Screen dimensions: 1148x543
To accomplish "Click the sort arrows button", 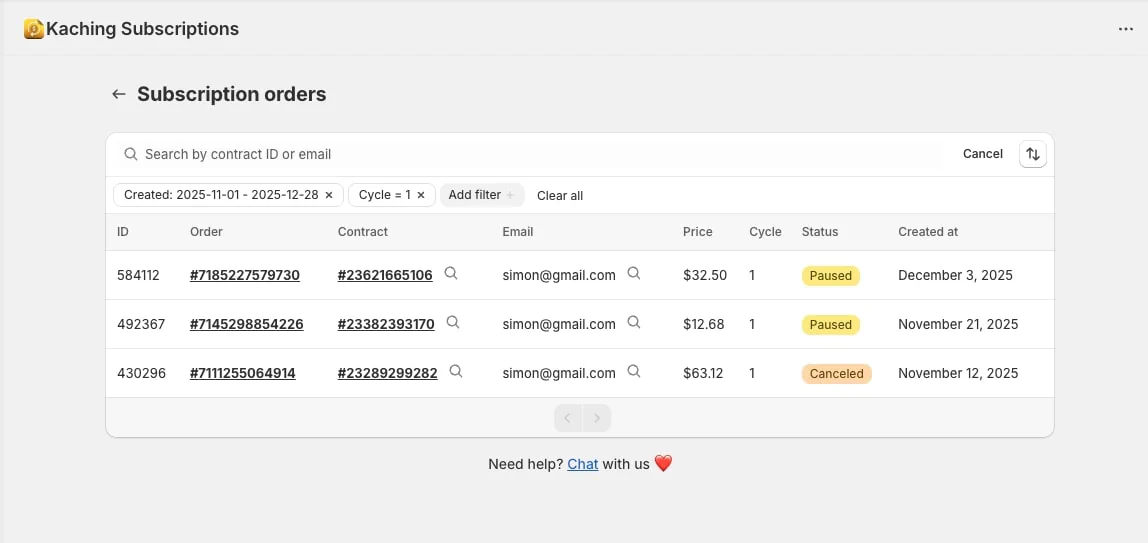I will (1032, 154).
